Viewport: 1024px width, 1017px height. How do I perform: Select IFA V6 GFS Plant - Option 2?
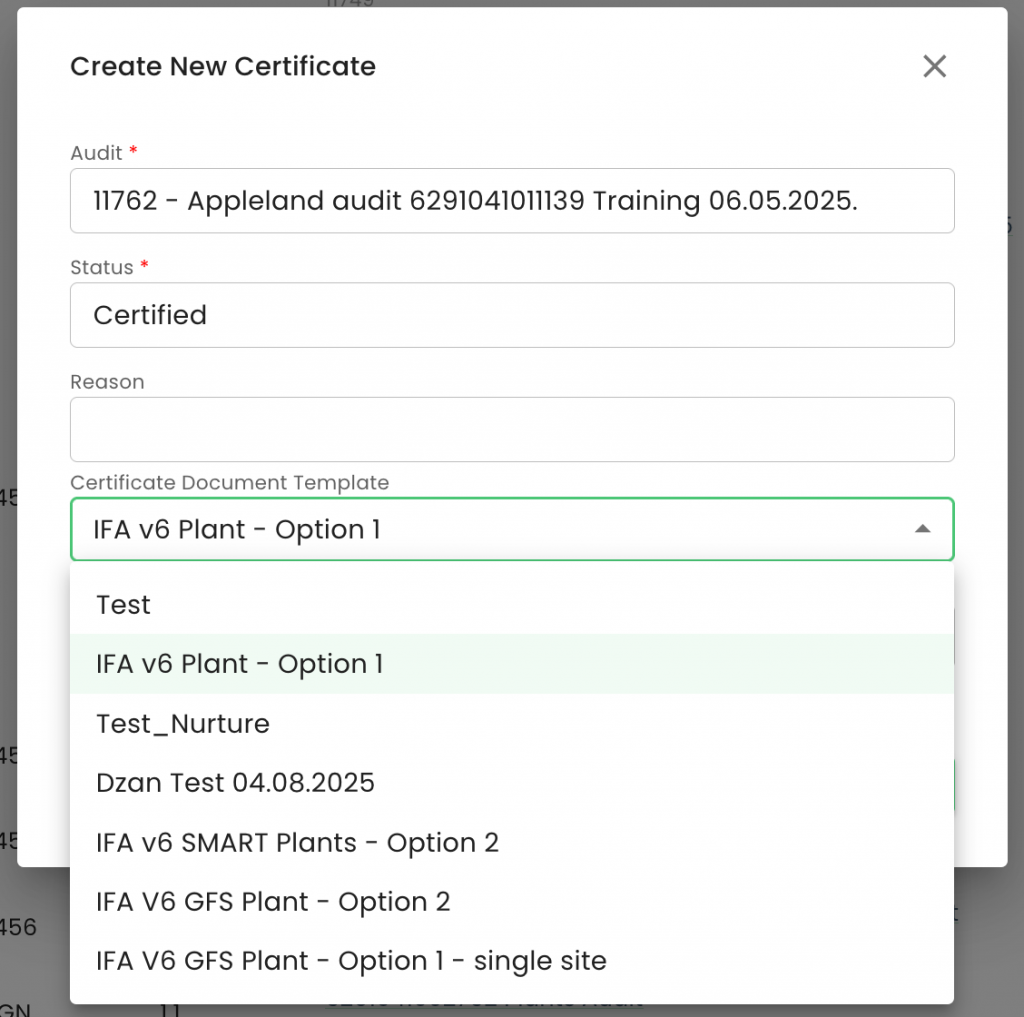click(273, 902)
